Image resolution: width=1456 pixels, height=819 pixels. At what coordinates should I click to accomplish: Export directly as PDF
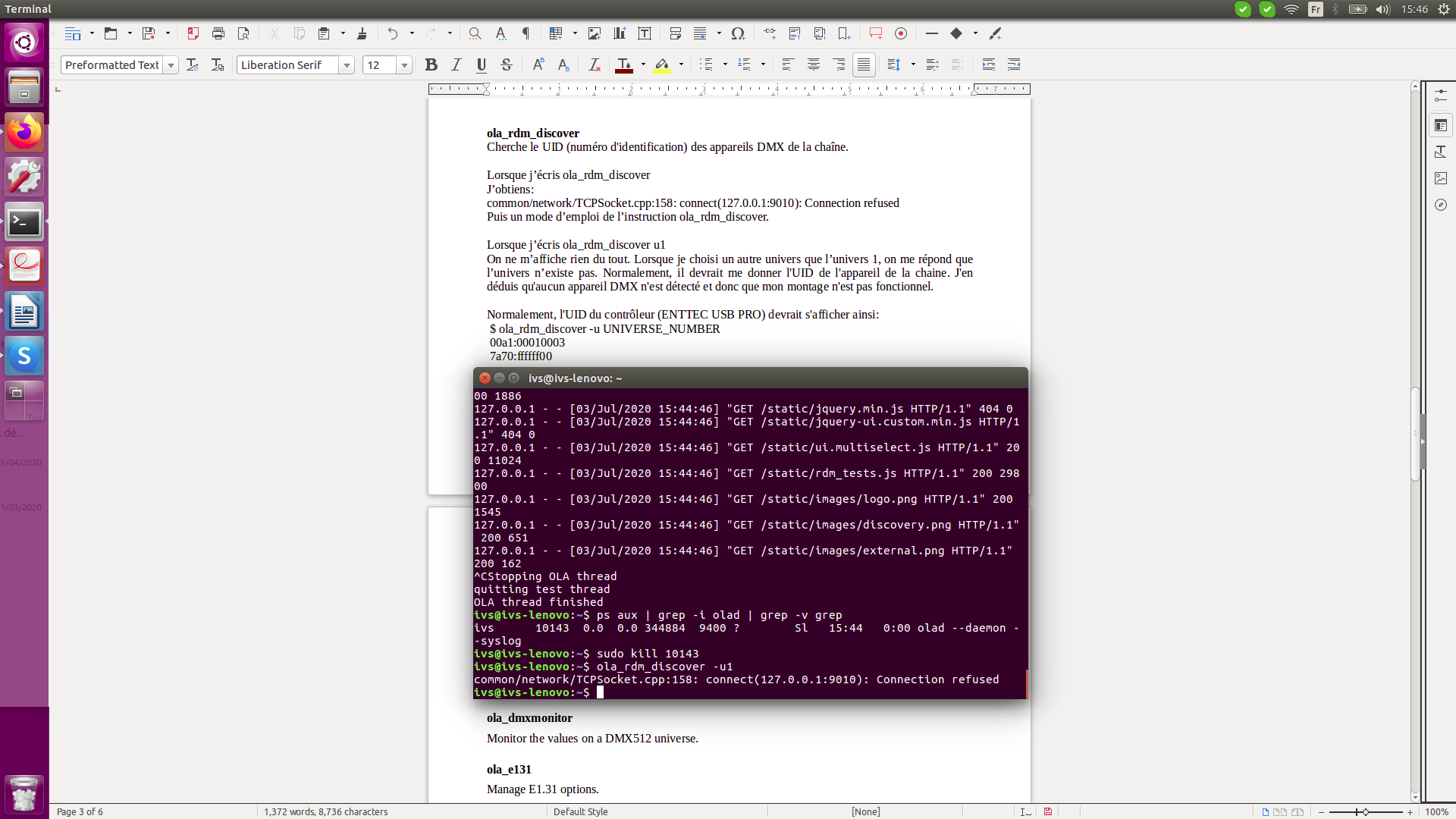coord(193,33)
